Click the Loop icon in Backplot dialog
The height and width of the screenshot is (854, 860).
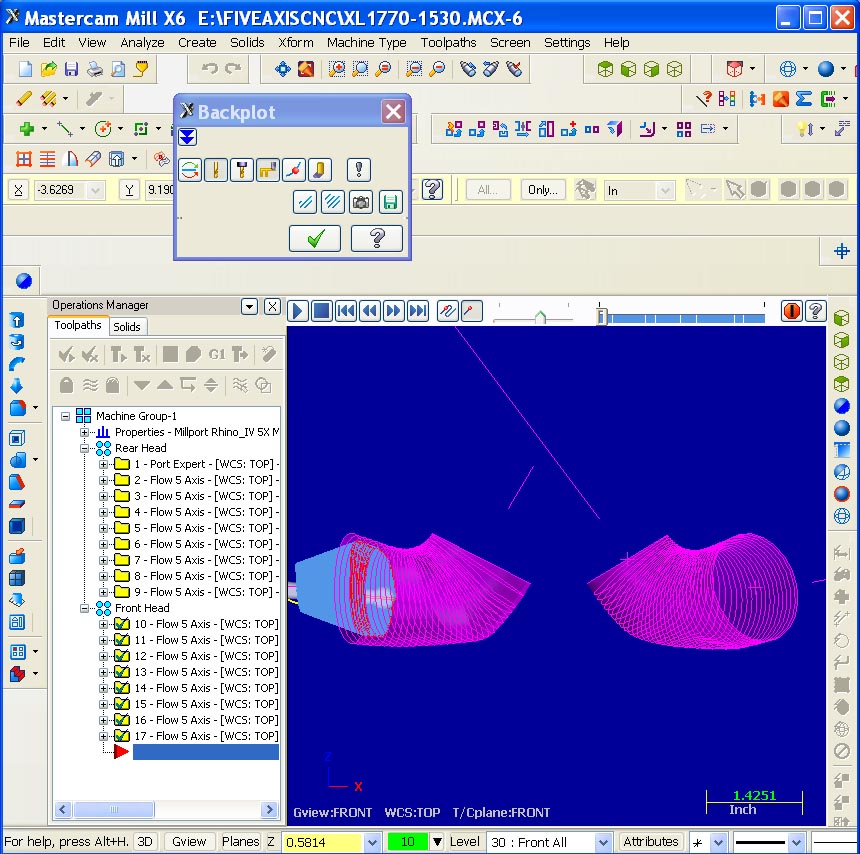[190, 170]
